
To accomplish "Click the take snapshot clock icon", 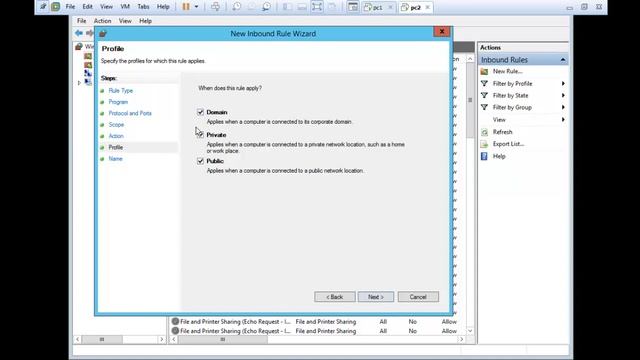I will coord(236,7).
